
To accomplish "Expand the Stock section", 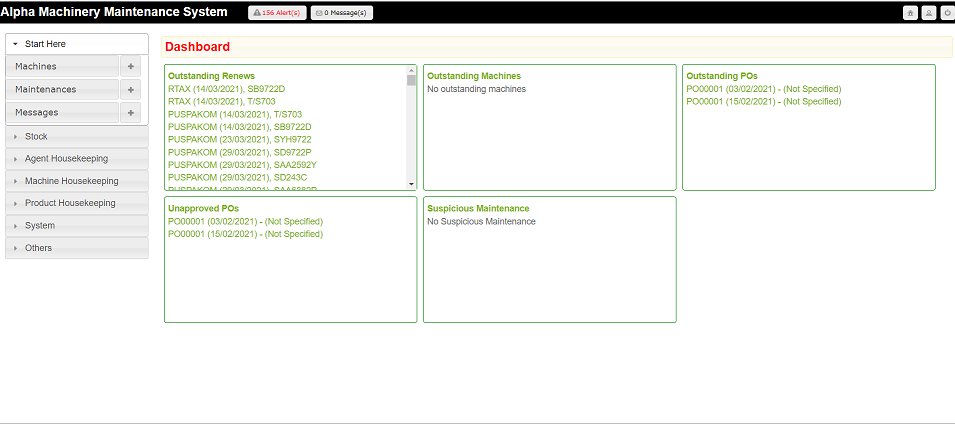I will [x=77, y=137].
